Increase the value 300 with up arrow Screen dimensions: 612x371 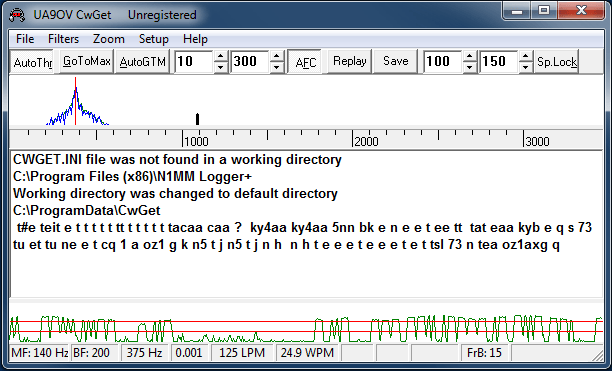point(277,56)
